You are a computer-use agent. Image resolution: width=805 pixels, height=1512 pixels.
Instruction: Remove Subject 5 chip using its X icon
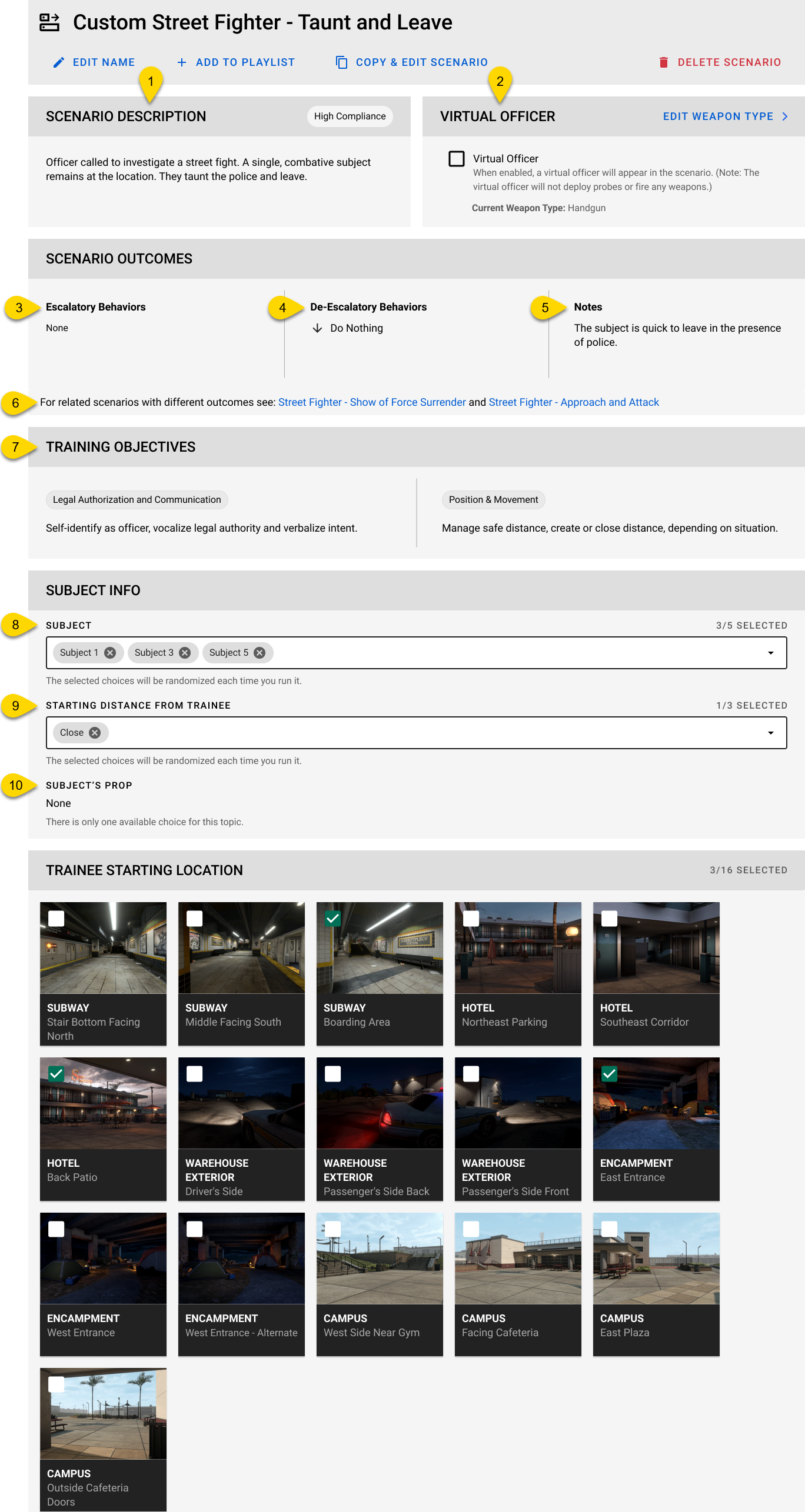tap(260, 653)
